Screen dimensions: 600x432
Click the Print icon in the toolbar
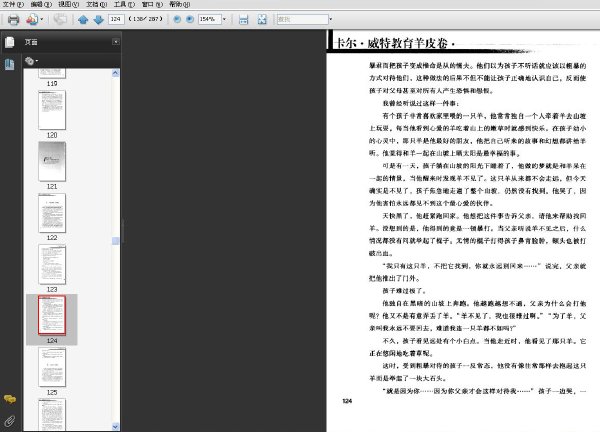click(x=13, y=19)
